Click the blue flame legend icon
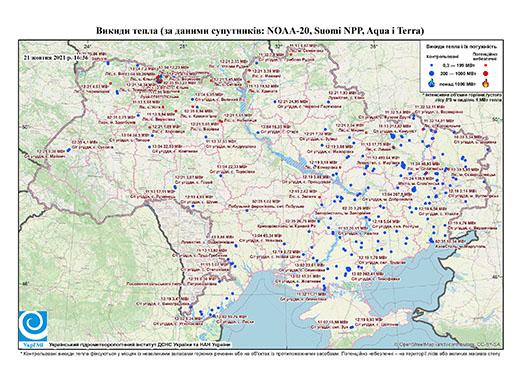This screenshot has width=520, height=368. pos(432,83)
